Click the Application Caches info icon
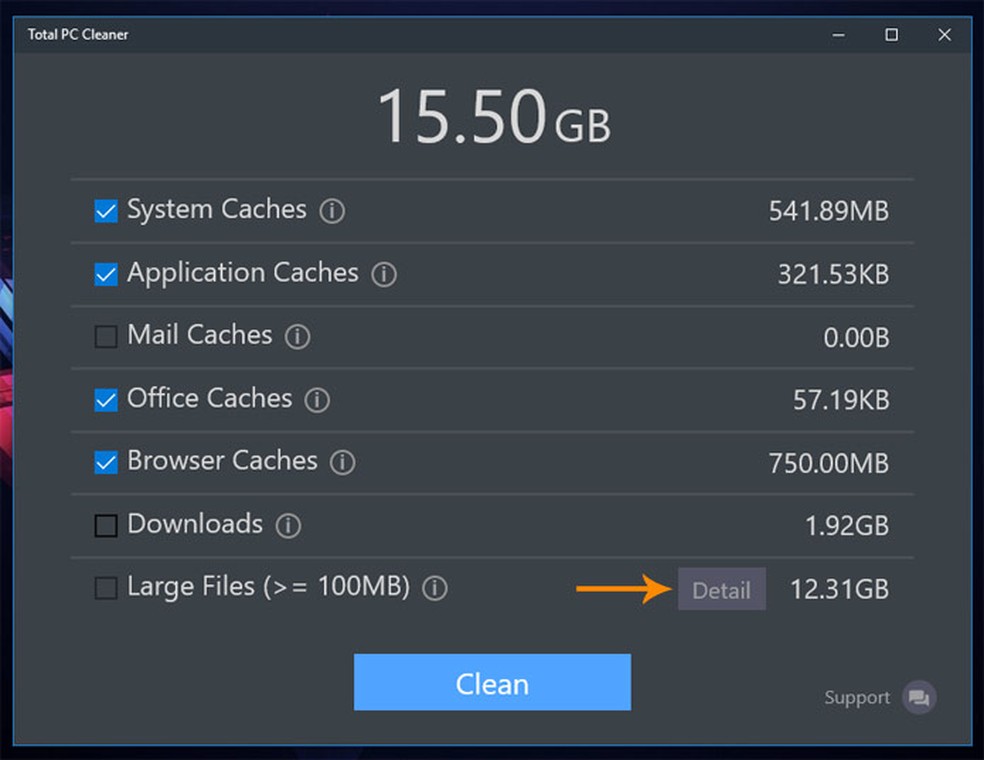 pos(384,274)
